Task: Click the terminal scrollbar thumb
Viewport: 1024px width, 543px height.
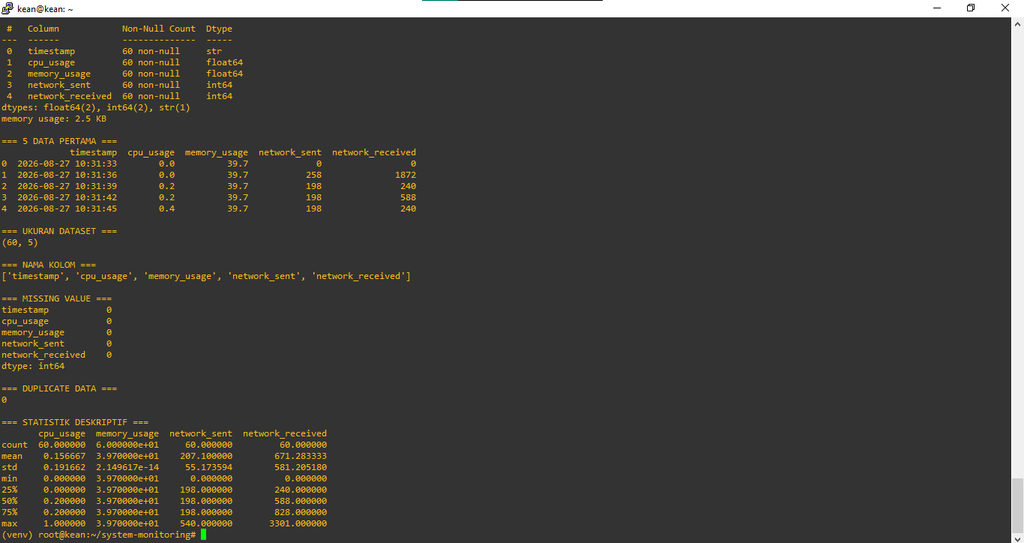Action: coord(1017,504)
